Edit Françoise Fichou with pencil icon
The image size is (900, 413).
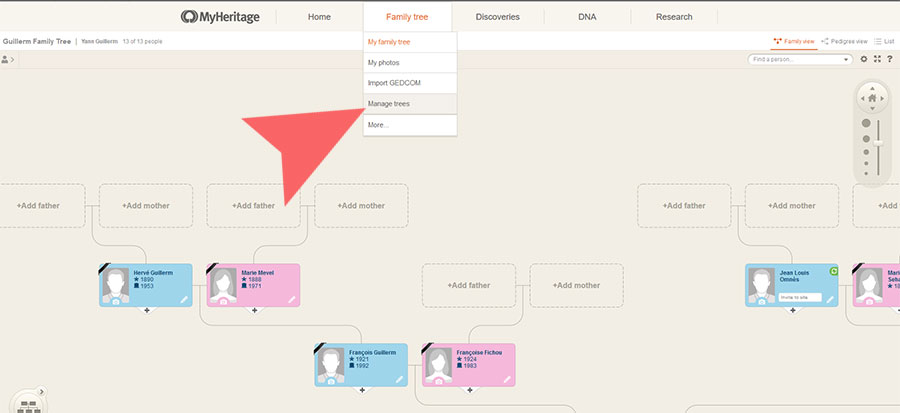(x=507, y=379)
